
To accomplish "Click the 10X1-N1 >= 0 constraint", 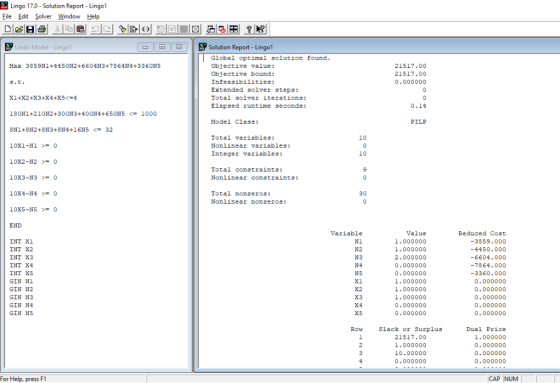I will pos(33,146).
